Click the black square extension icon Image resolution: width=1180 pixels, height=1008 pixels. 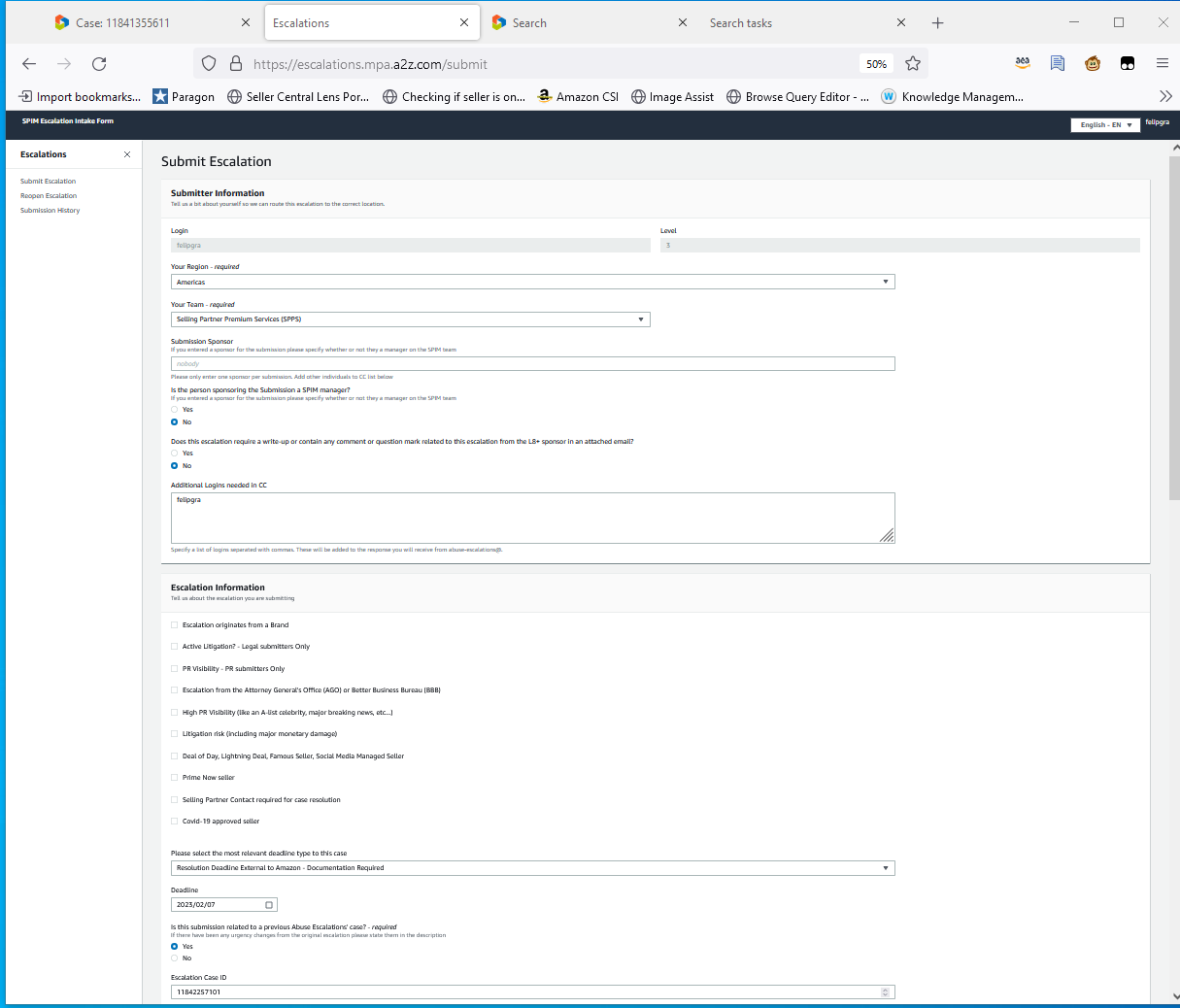[x=1128, y=63]
